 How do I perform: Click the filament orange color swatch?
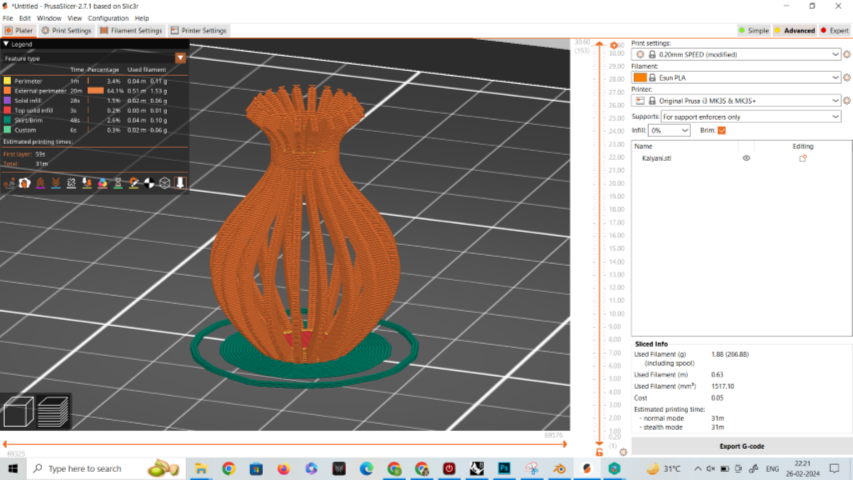[x=640, y=78]
